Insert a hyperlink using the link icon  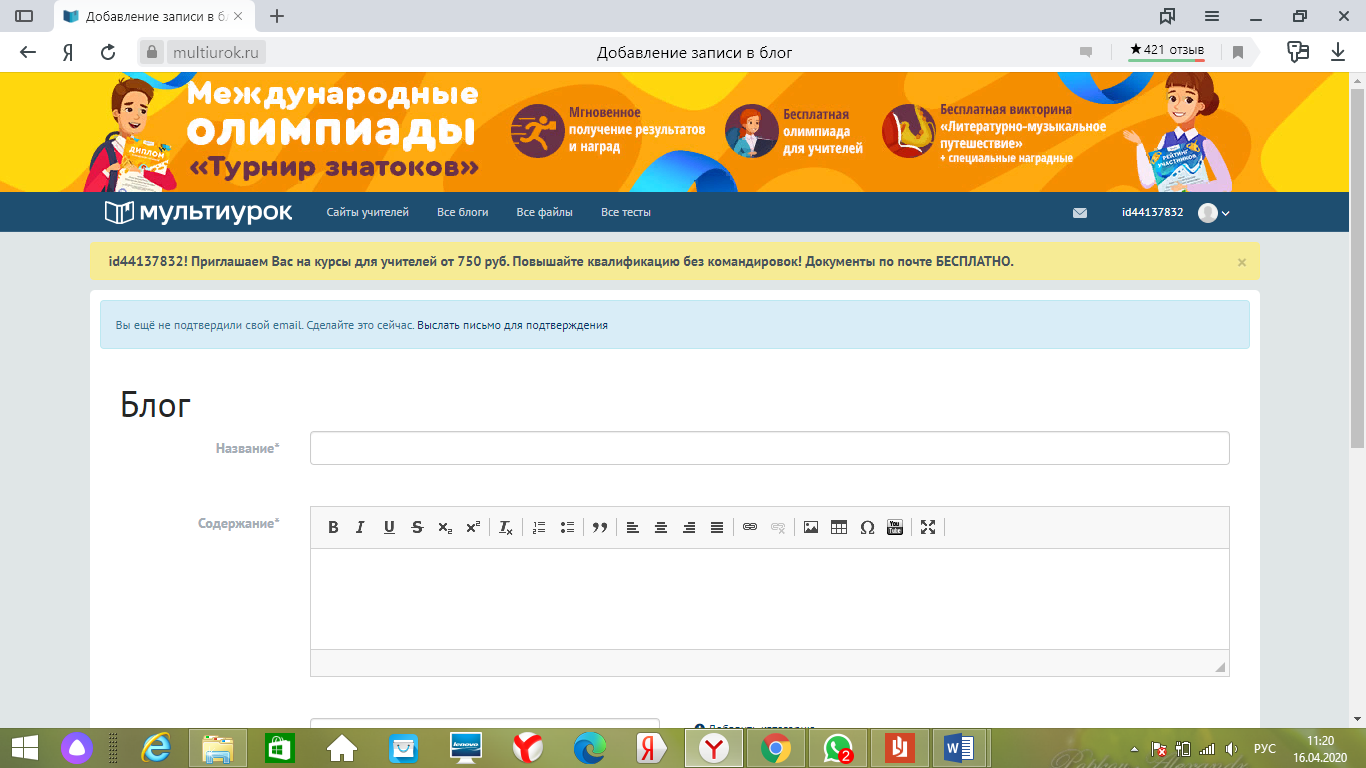coord(750,527)
